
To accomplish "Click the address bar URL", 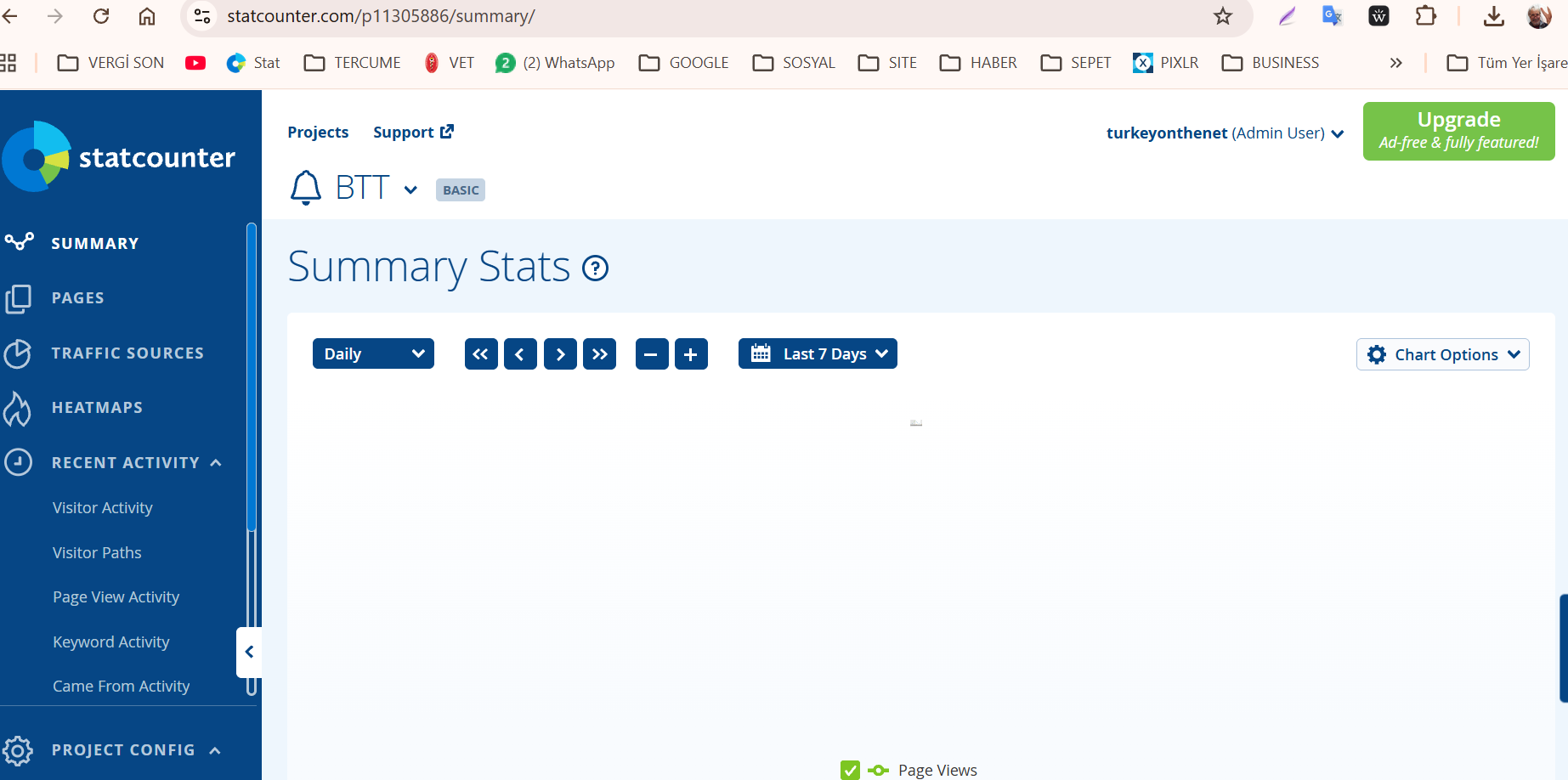I will [x=381, y=16].
